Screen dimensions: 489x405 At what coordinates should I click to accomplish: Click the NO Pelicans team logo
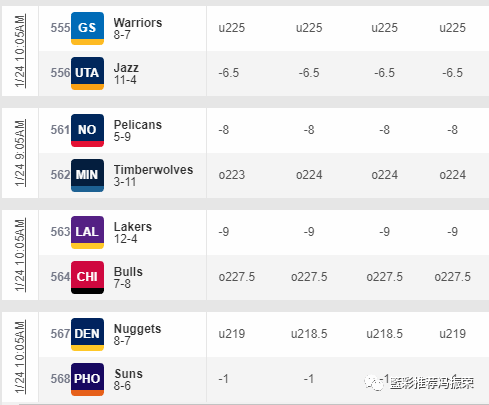[87, 130]
